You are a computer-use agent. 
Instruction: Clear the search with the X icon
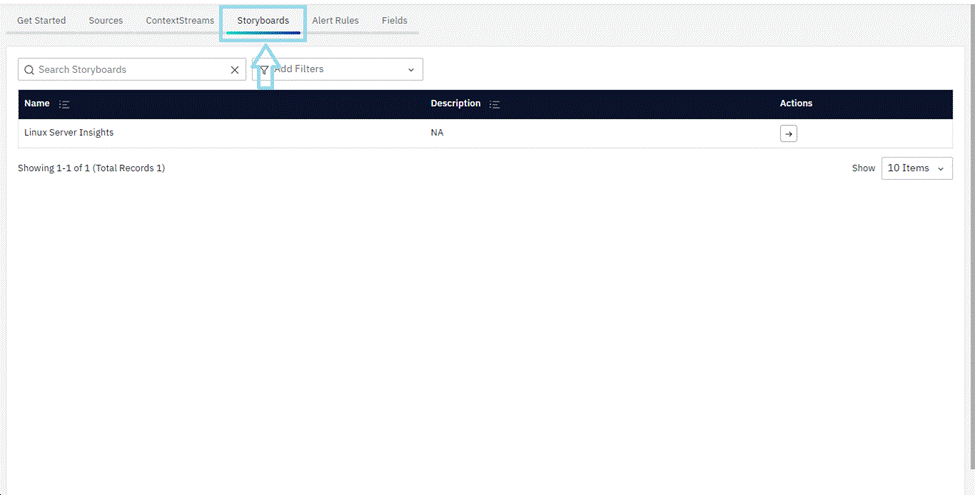click(235, 70)
